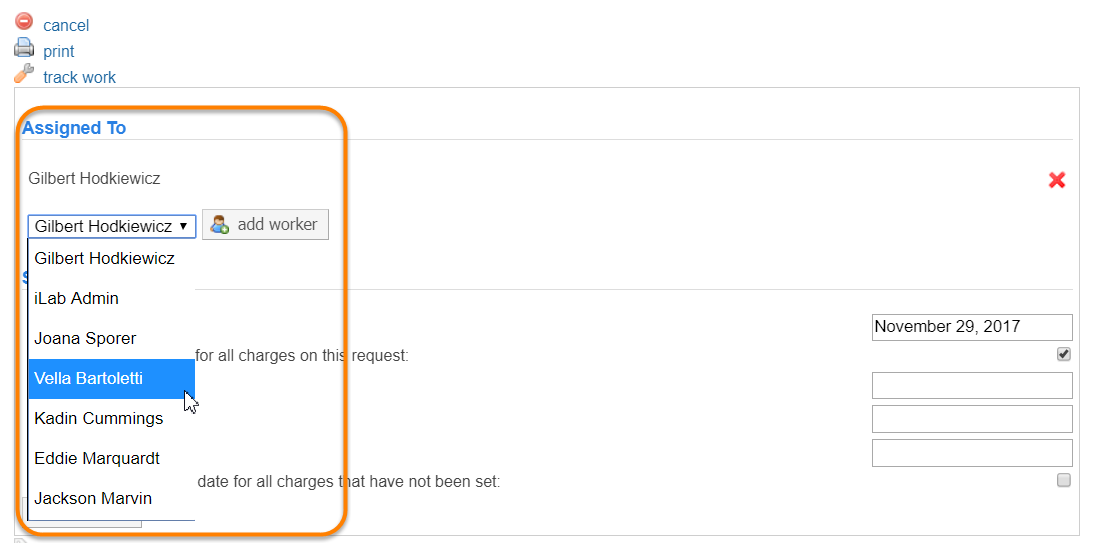Pick Vella Bartoletti from worker options
This screenshot has width=1111, height=543.
pyautogui.click(x=89, y=378)
